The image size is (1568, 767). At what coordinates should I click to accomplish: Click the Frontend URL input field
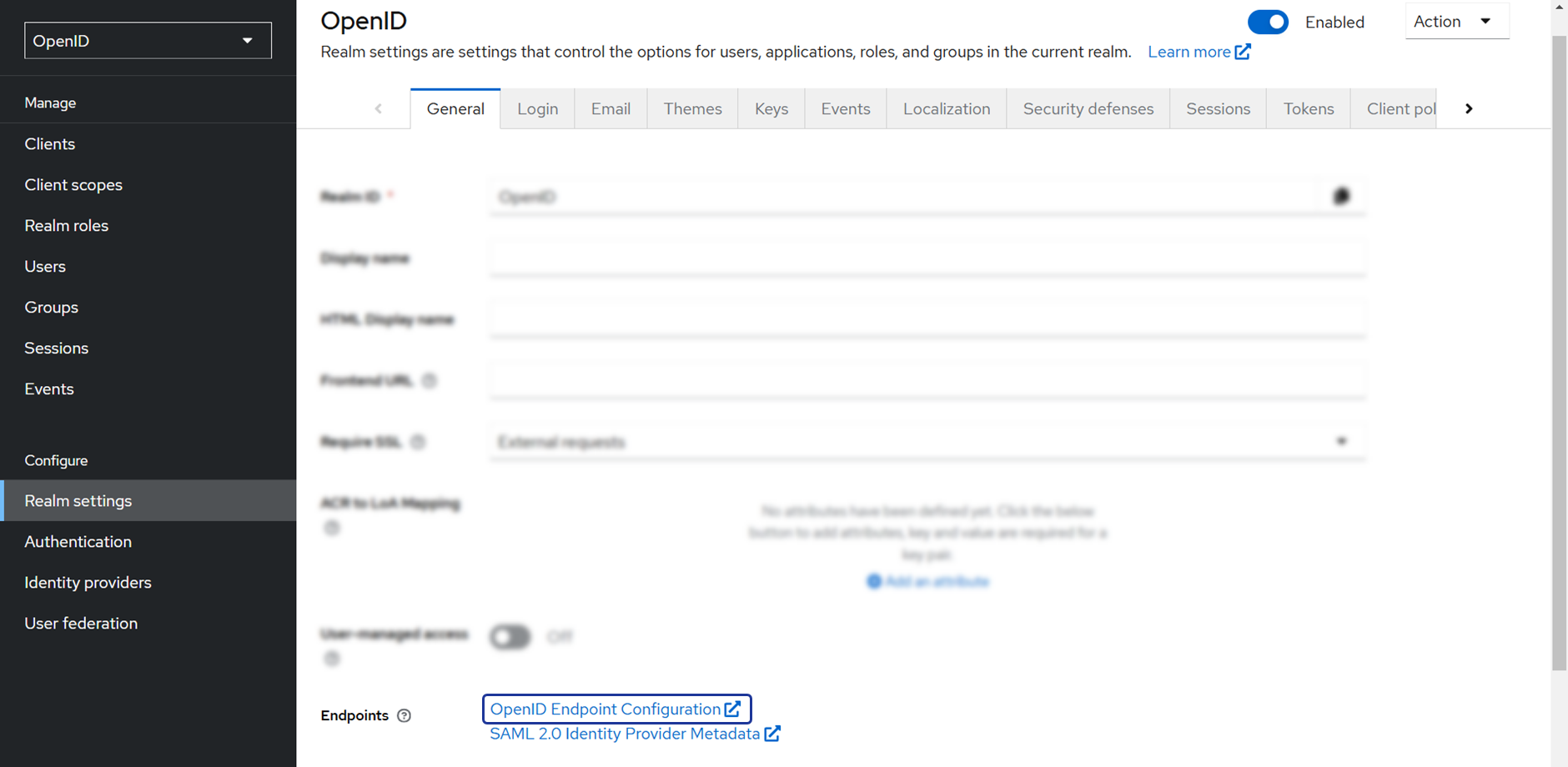[x=927, y=381]
